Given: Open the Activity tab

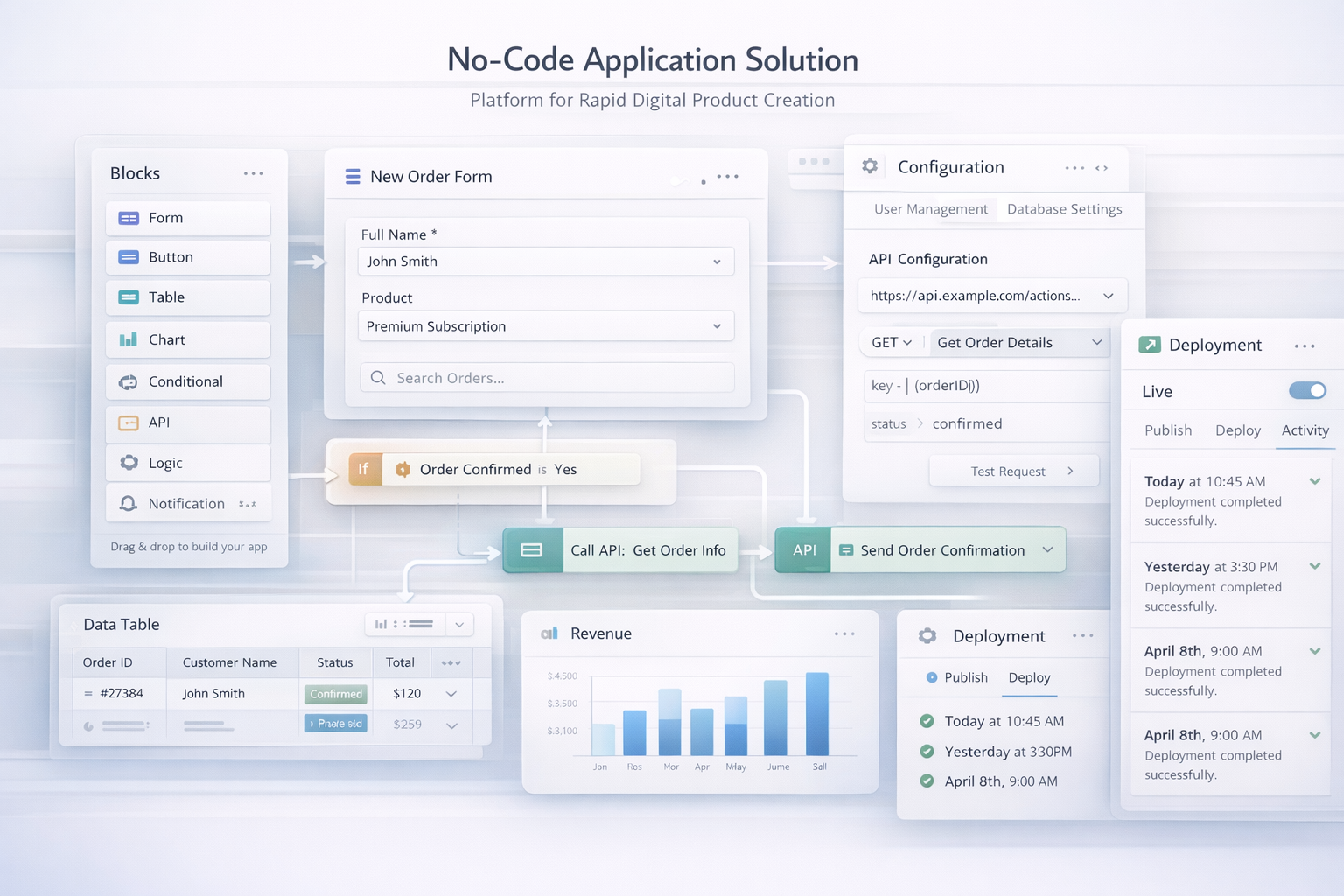Looking at the screenshot, I should 1305,430.
